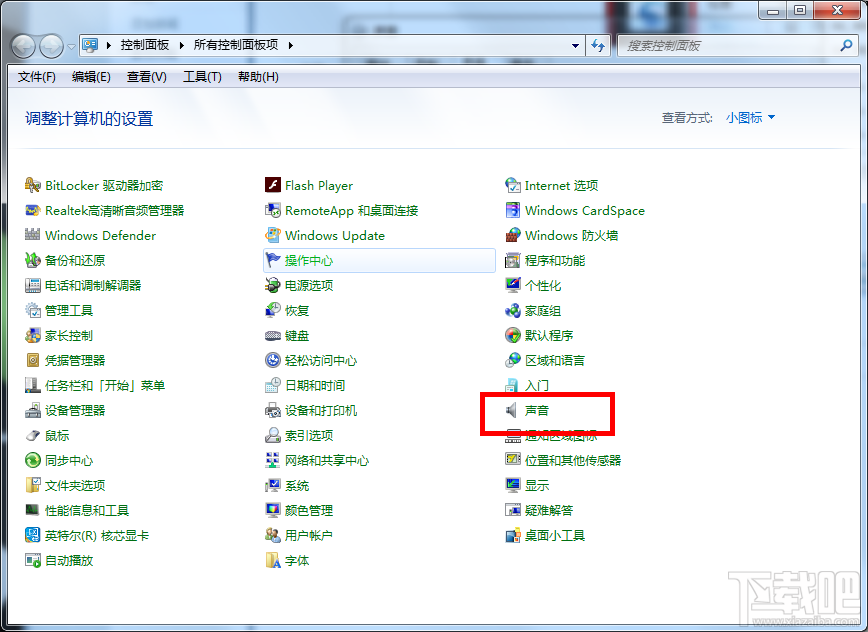868x632 pixels.
Task: Open the 查看方式 view mode dropdown
Action: pyautogui.click(x=747, y=117)
